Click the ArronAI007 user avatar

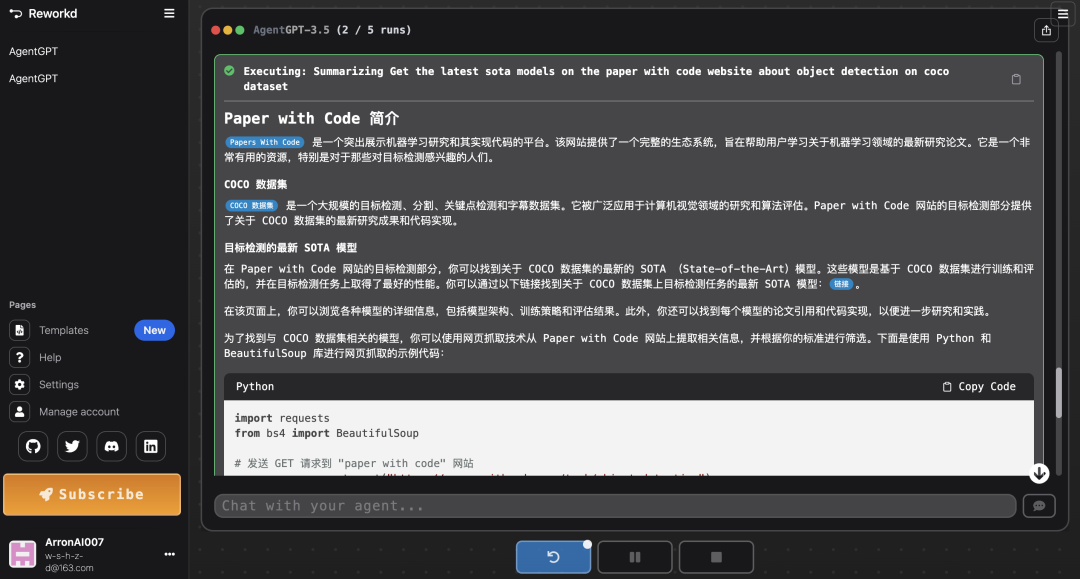(22, 554)
